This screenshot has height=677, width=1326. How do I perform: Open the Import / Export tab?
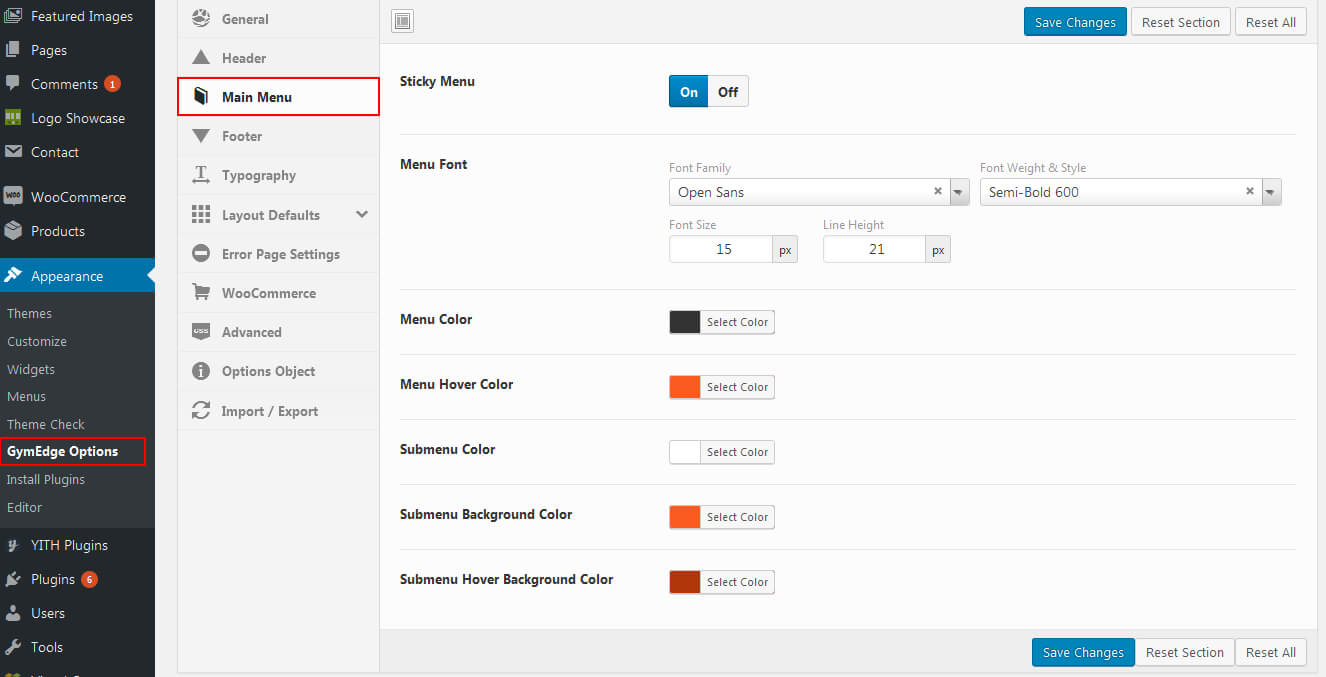[278, 411]
